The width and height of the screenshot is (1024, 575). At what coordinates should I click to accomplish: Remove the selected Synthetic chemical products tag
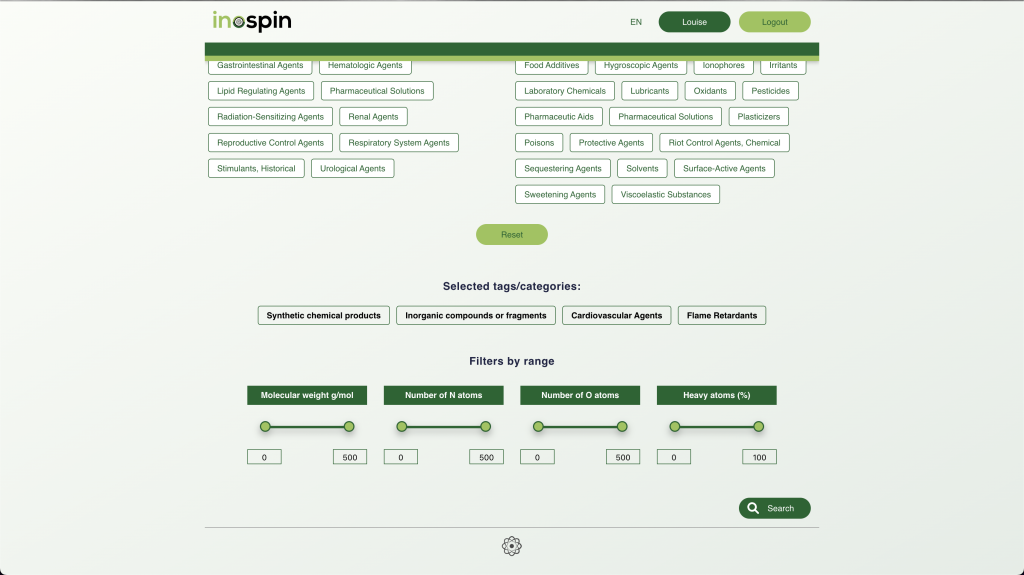(x=323, y=316)
